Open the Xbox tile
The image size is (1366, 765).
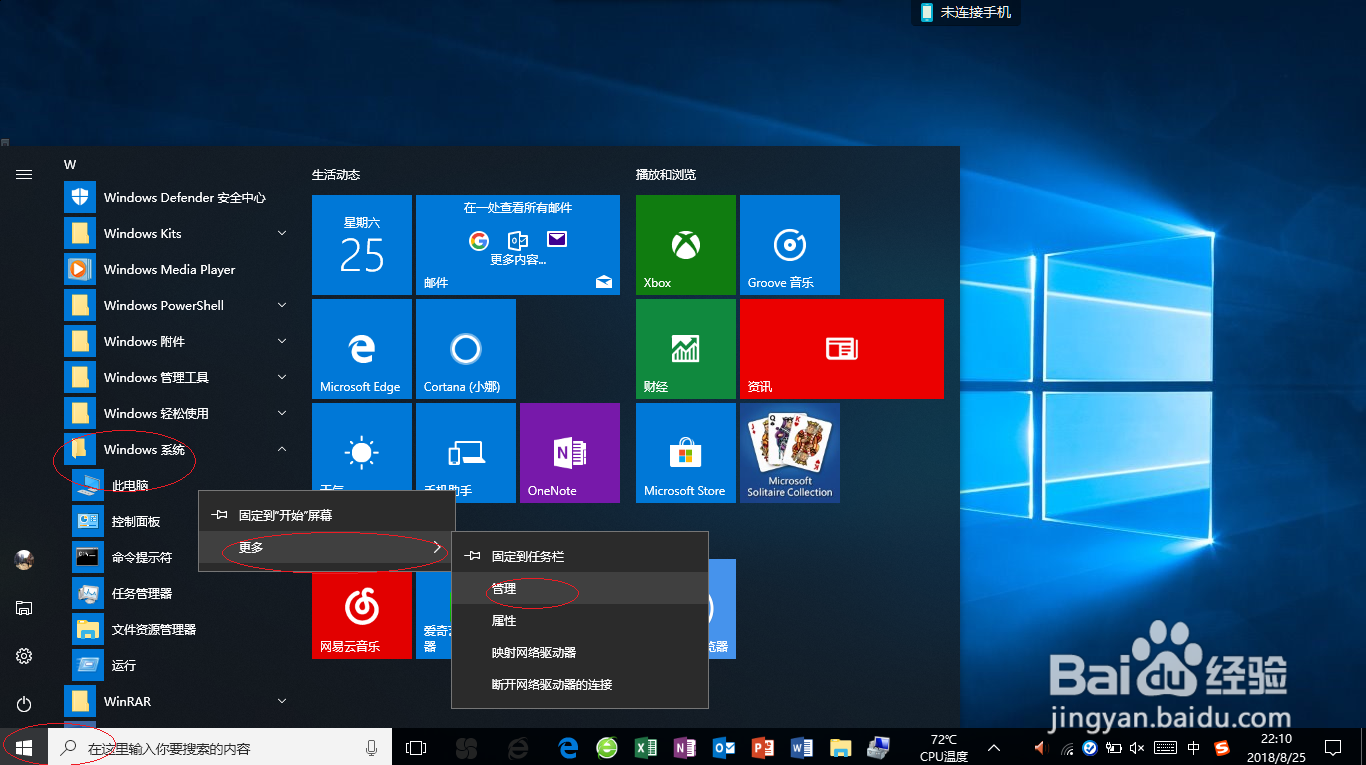click(686, 245)
